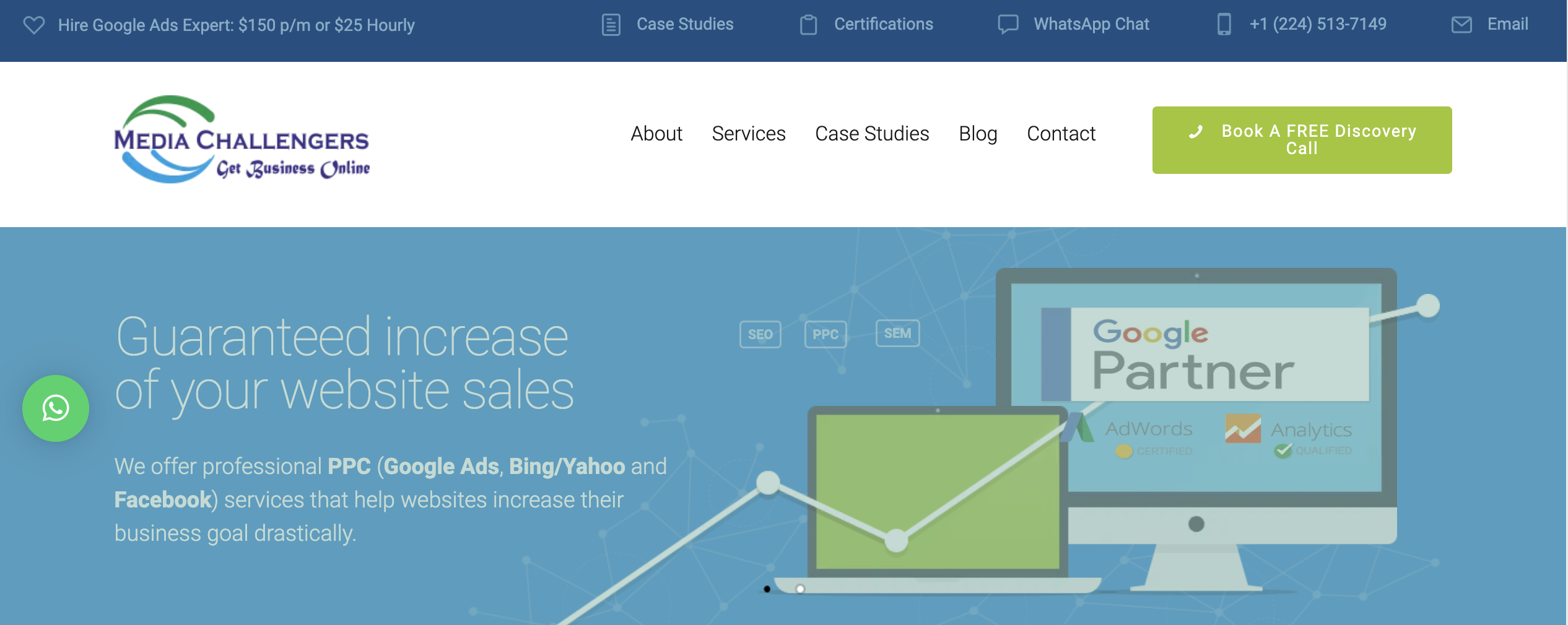Open the About menu item
The width and height of the screenshot is (1568, 625).
point(656,134)
